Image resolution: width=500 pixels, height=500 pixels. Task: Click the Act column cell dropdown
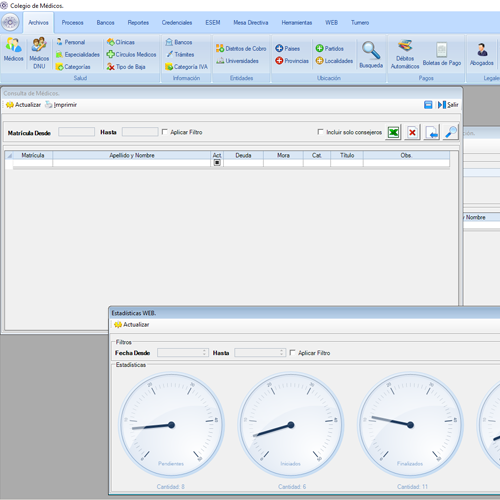[217, 162]
